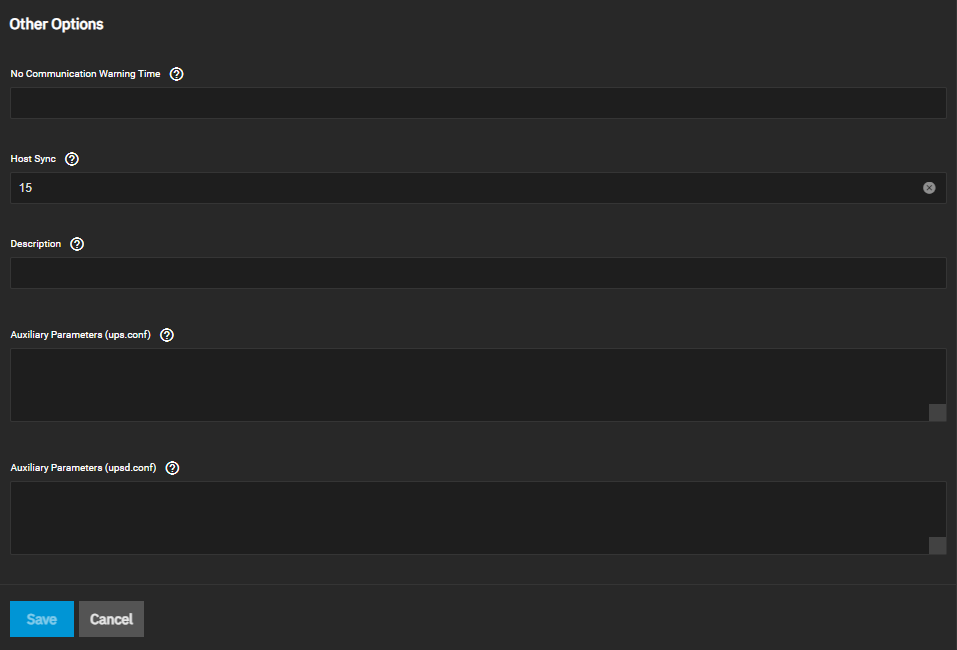Cancel the form changes
The width and height of the screenshot is (957, 650).
111,619
